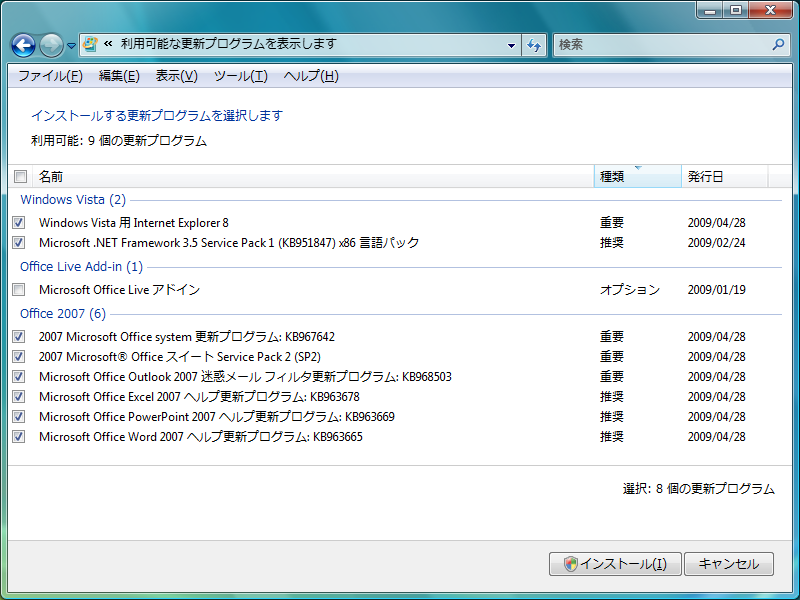Viewport: 800px width, 600px height.
Task: Open the recent pages dropdown arrow
Action: (x=71, y=45)
